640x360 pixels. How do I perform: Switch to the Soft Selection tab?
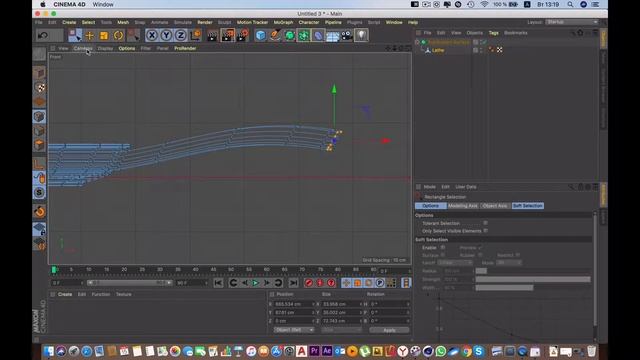[x=528, y=206]
